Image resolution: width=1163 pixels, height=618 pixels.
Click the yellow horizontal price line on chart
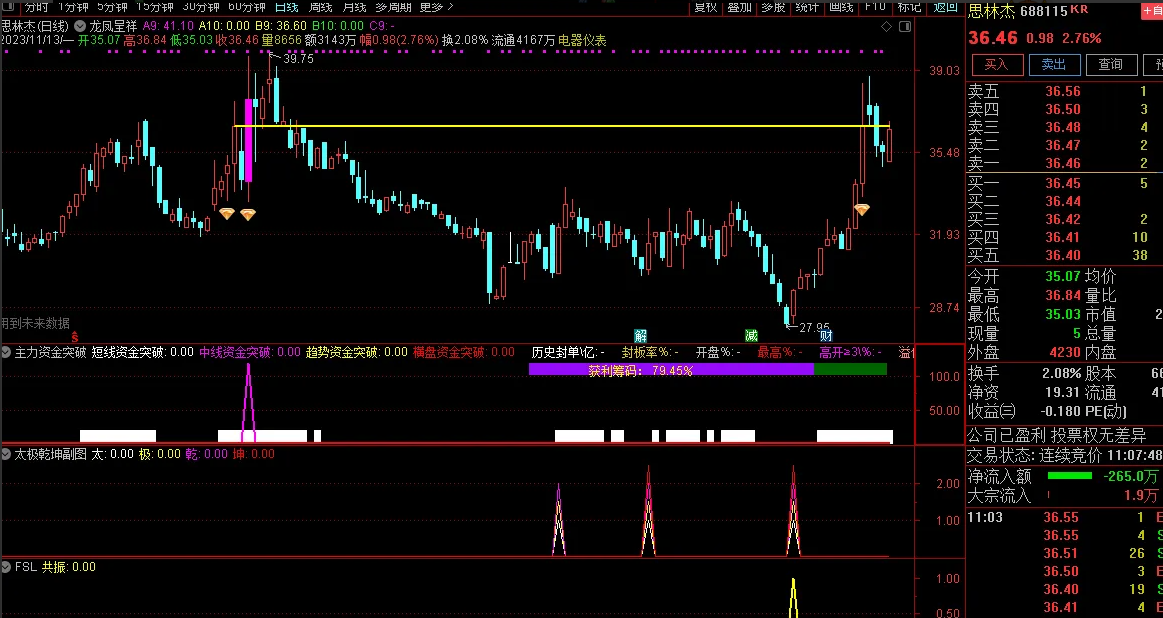[560, 126]
